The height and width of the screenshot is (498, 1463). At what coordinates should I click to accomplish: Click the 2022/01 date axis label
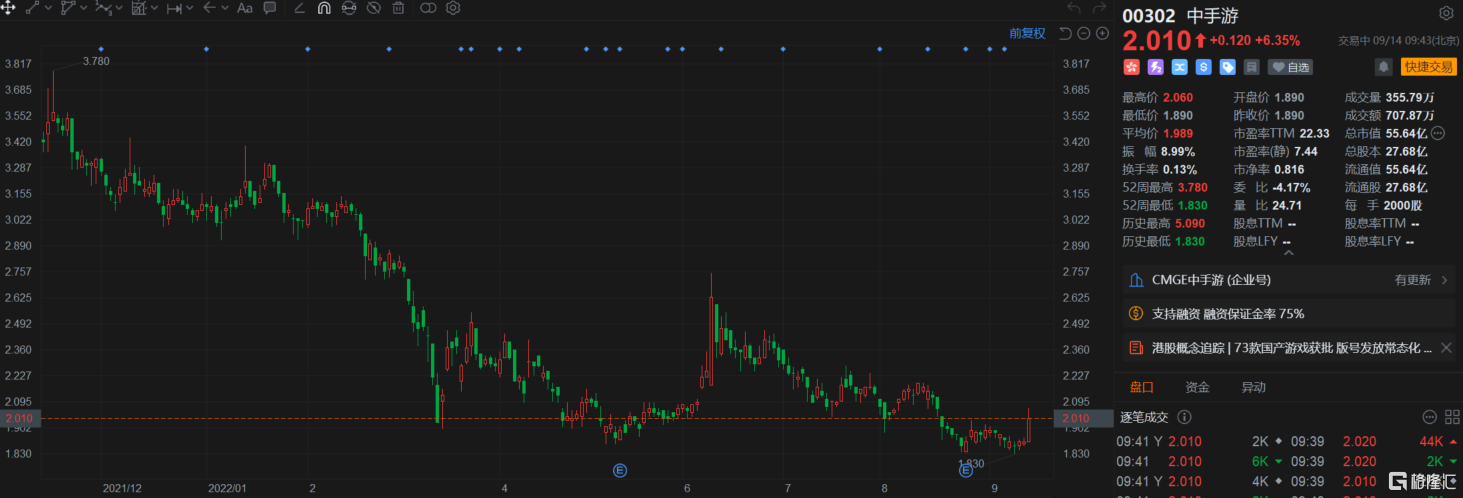(227, 488)
